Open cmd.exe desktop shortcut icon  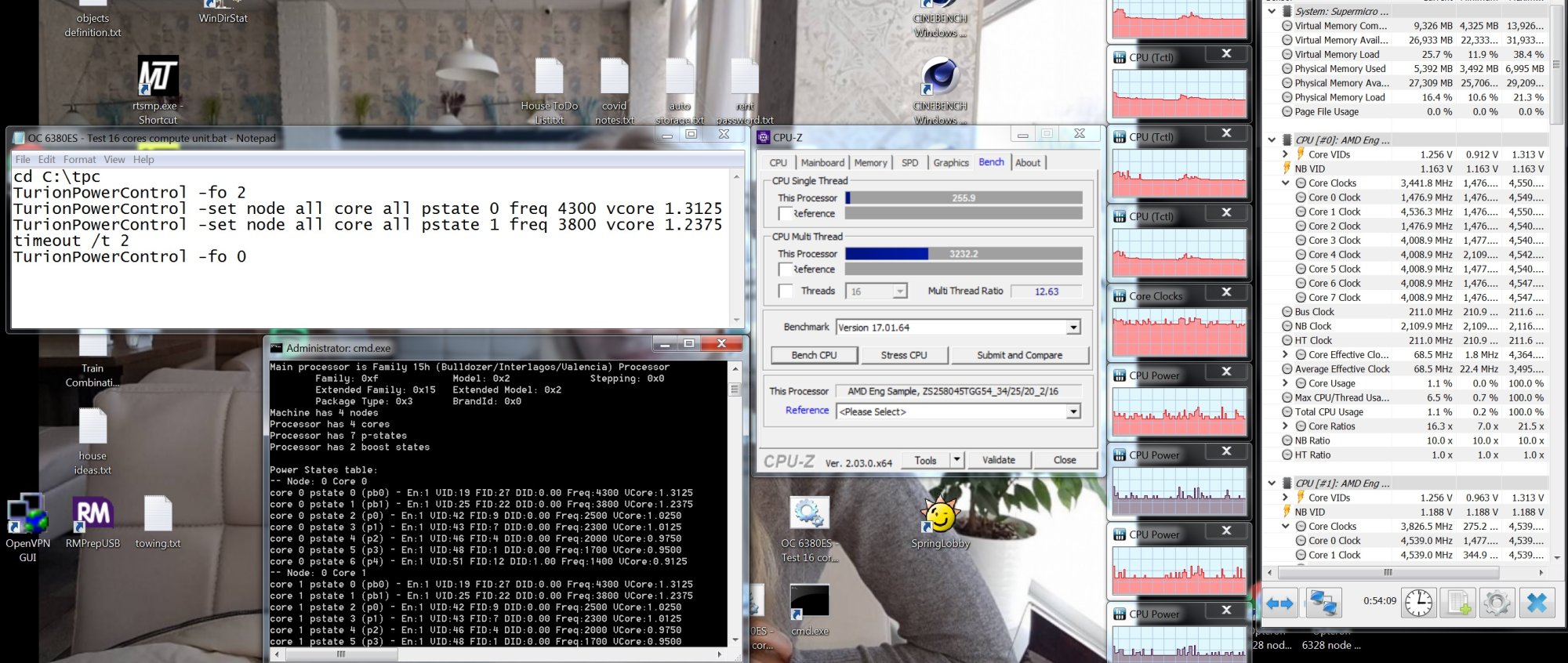[810, 610]
